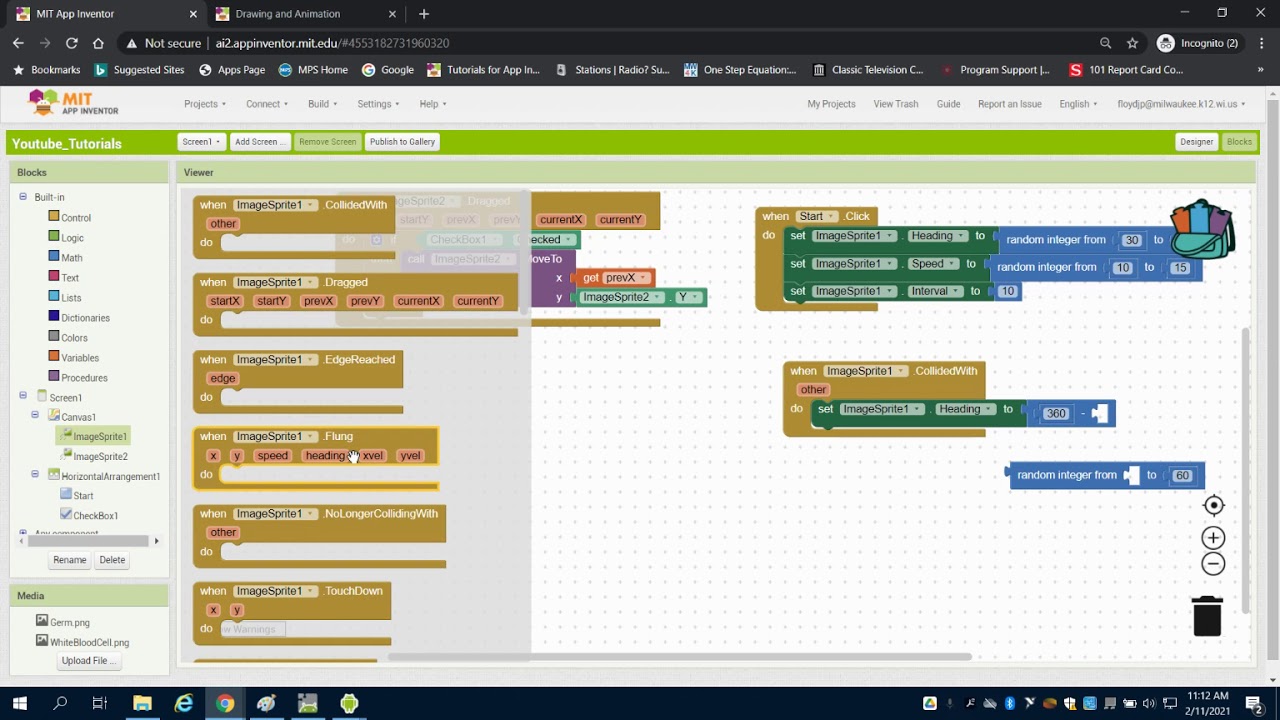Click the trash can in the workspace
Viewport: 1280px width, 720px height.
pyautogui.click(x=1207, y=616)
